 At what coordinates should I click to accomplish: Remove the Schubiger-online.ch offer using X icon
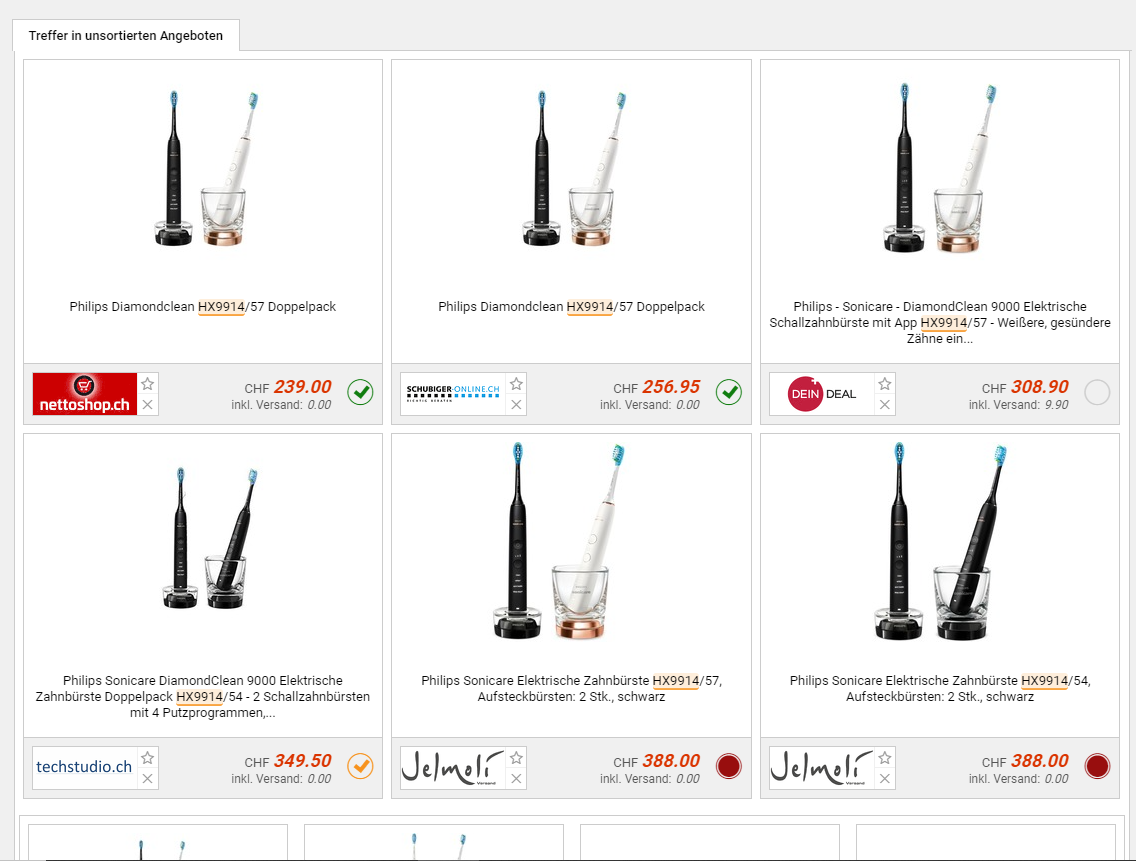point(516,404)
